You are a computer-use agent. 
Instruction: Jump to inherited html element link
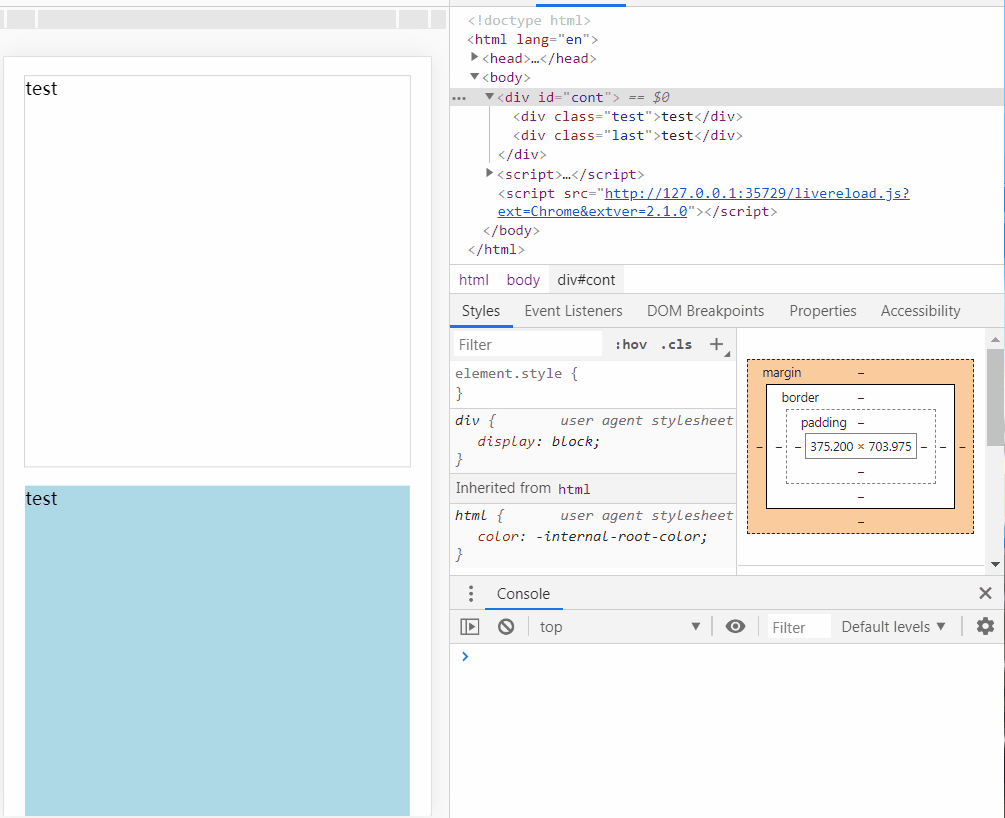[574, 489]
